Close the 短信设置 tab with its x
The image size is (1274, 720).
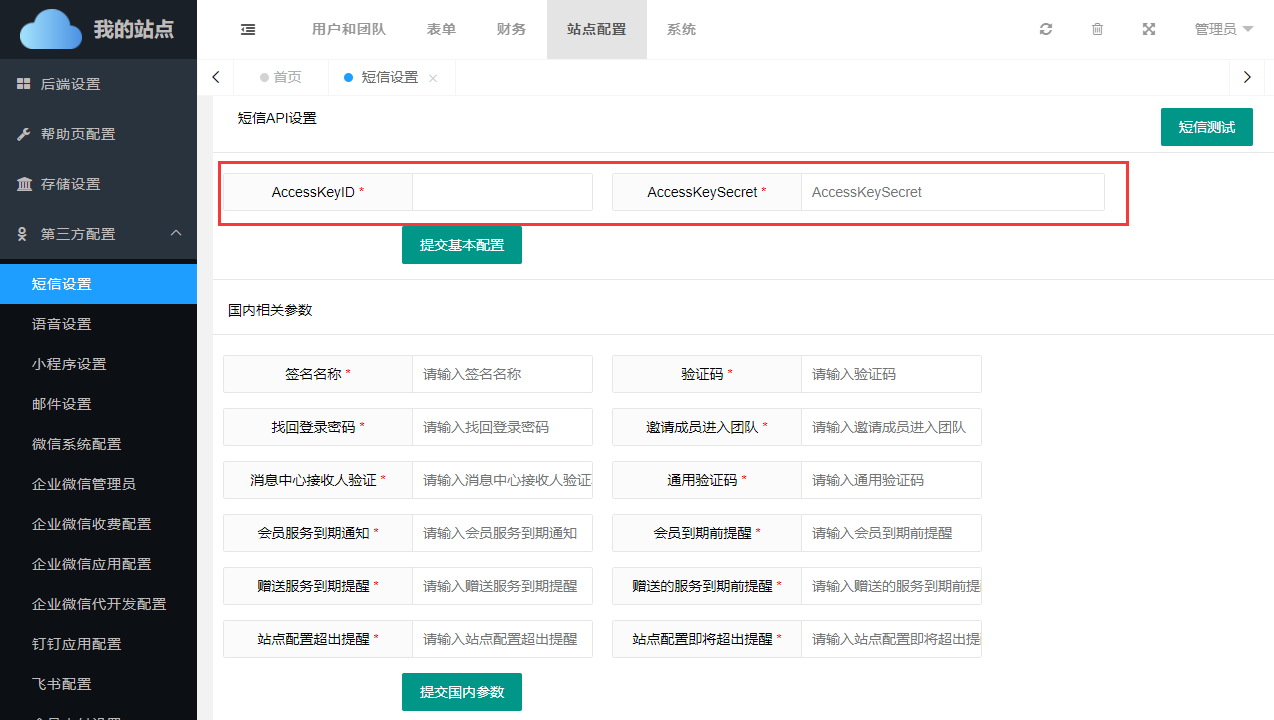[x=433, y=78]
